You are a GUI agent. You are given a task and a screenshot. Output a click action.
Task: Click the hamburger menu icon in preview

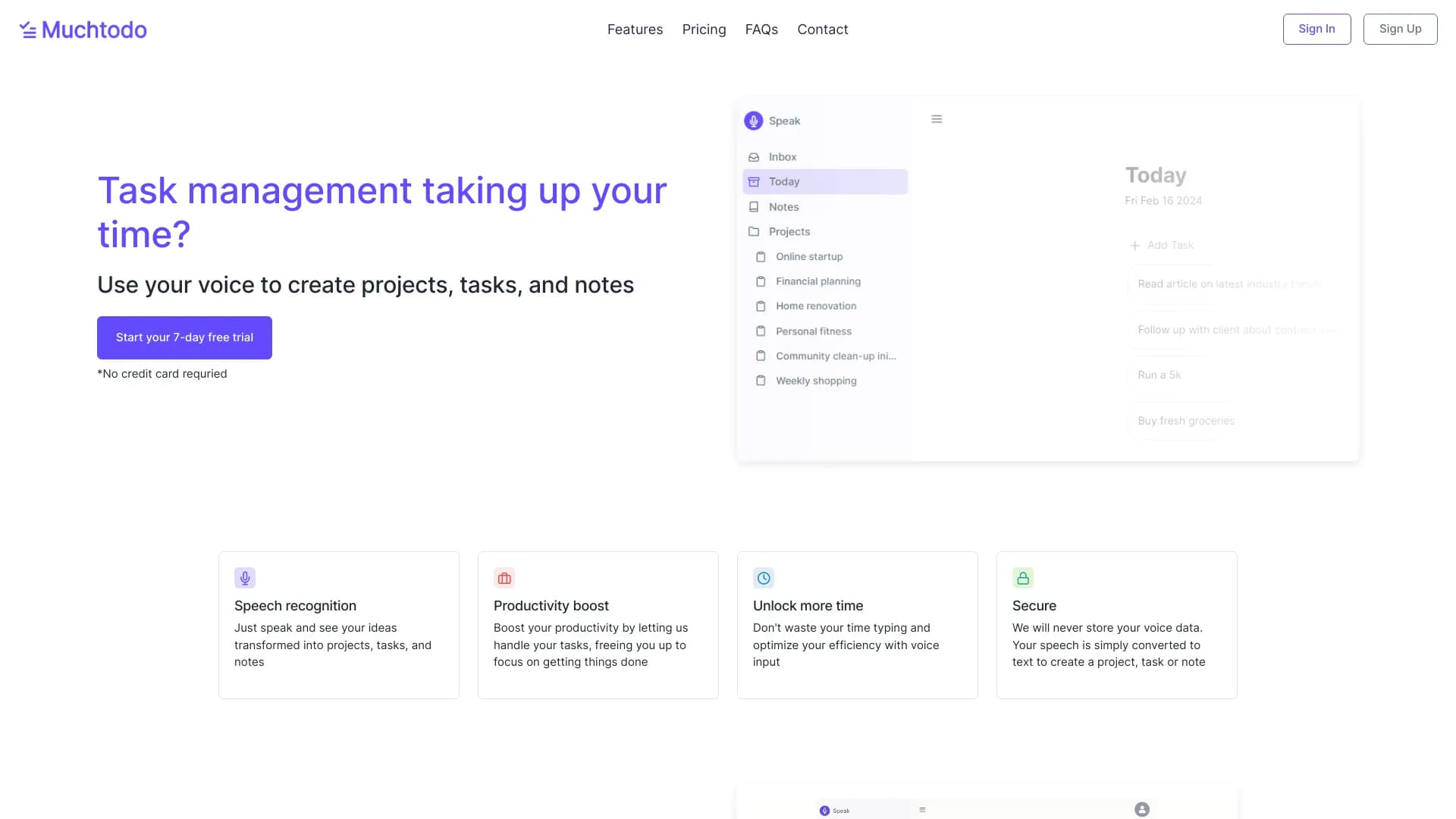click(x=937, y=119)
